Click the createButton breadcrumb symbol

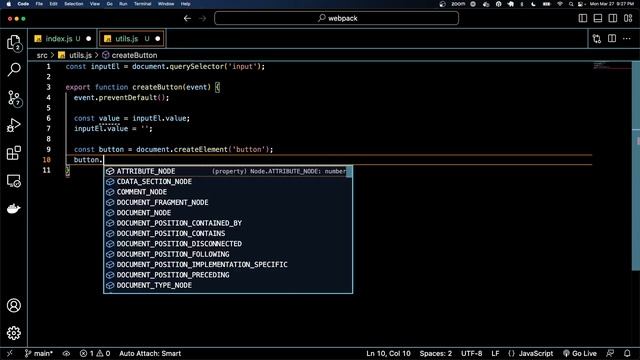pyautogui.click(x=134, y=55)
